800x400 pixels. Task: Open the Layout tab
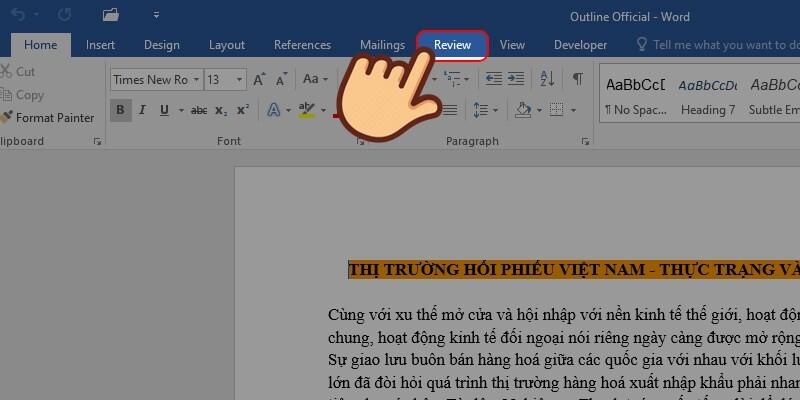[227, 45]
